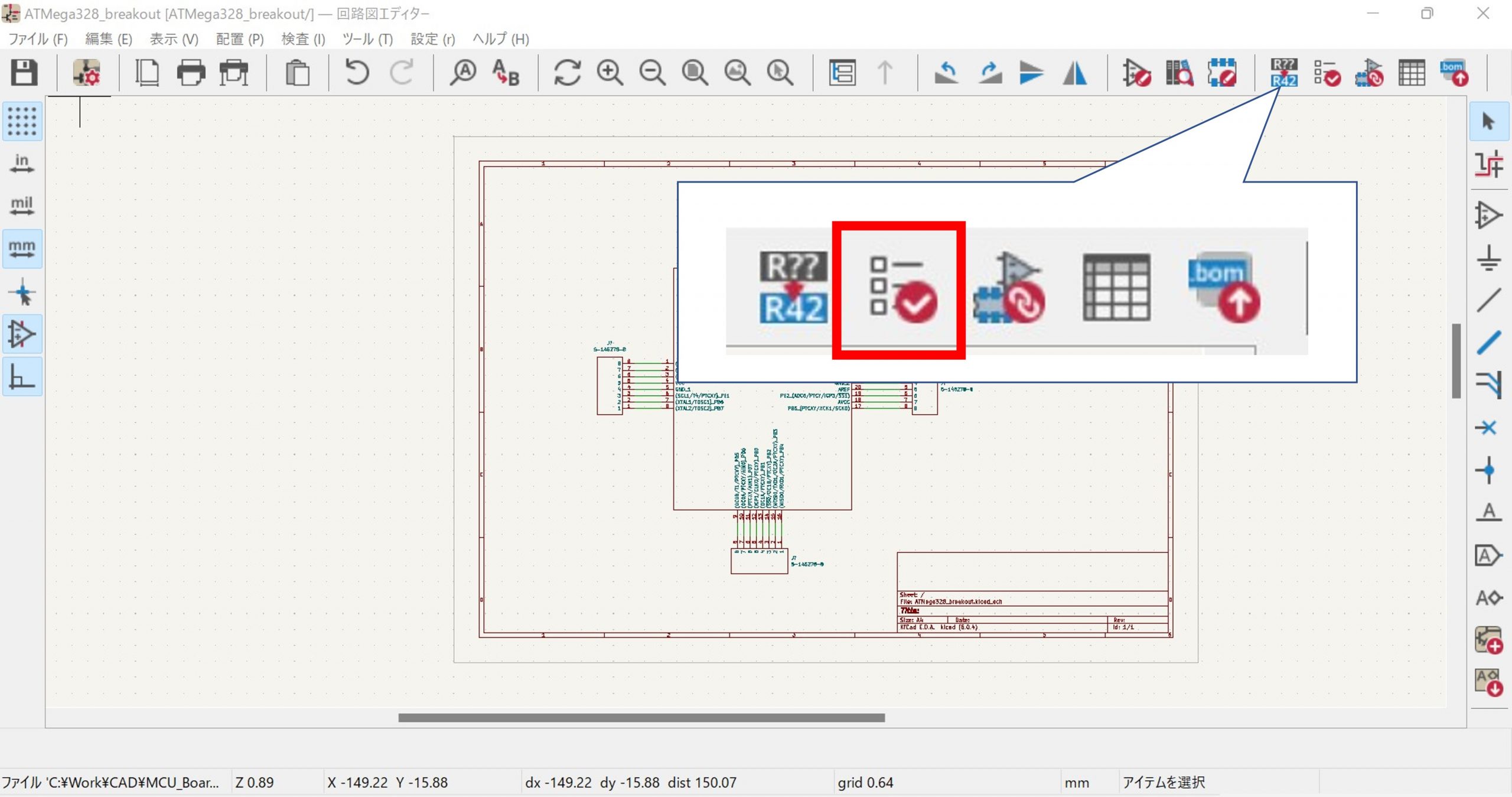Open the 編集 (E) menu
The image size is (1512, 797).
pyautogui.click(x=108, y=39)
